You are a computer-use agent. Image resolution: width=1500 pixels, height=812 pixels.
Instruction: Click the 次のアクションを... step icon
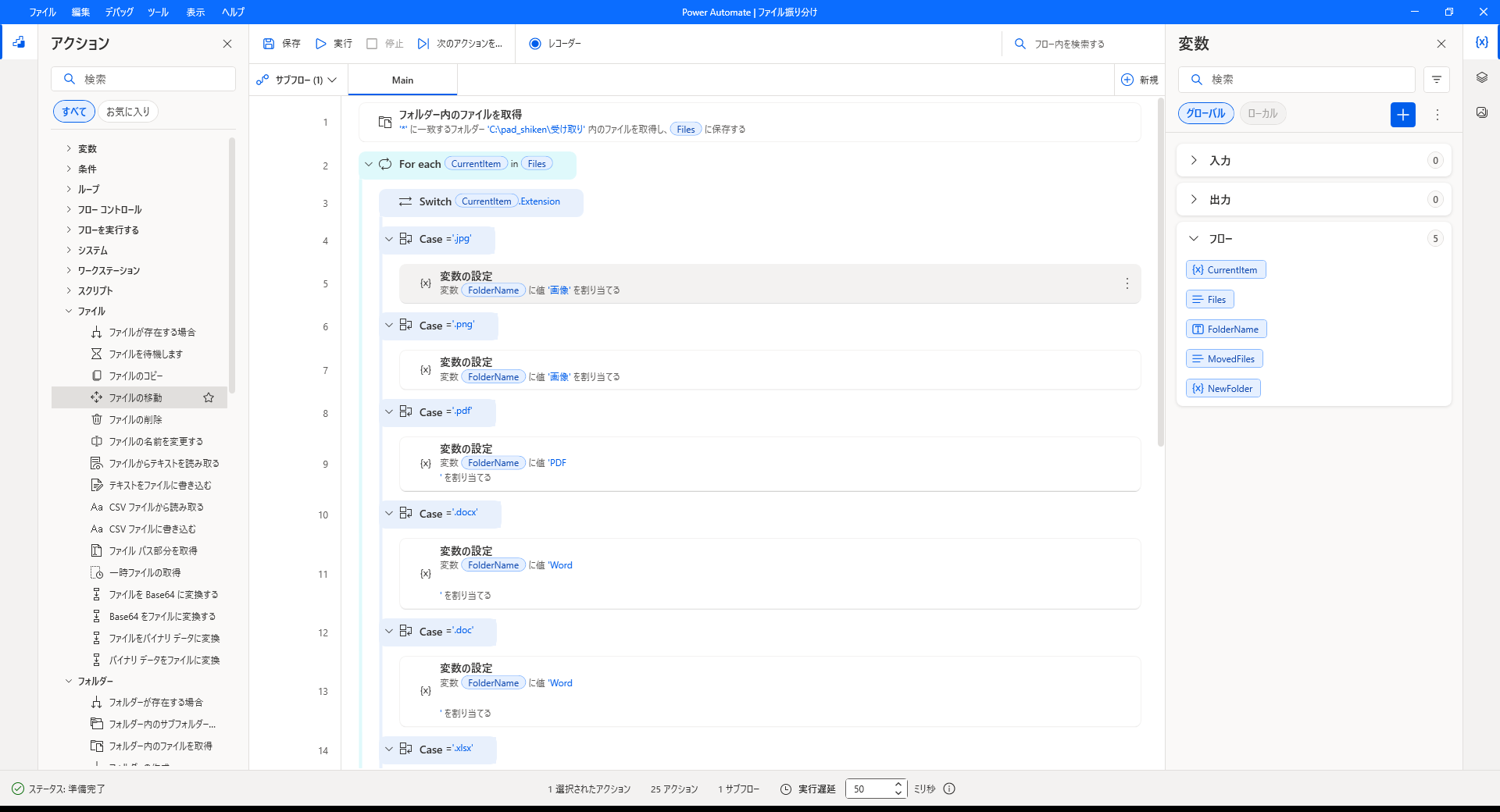coord(423,44)
